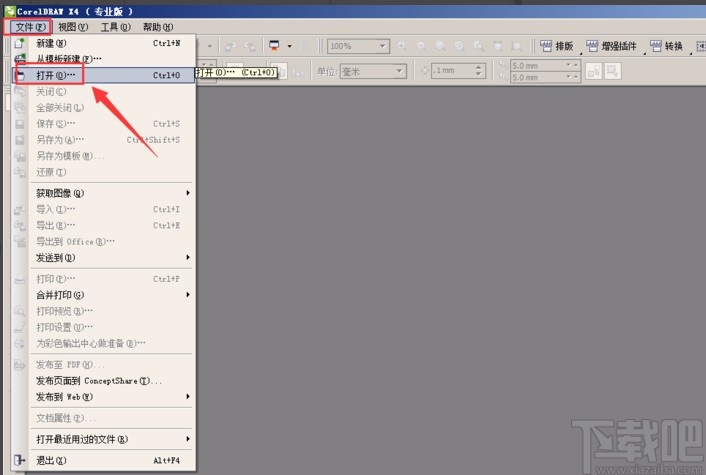
Task: Expand the 发送到 submenu
Action: click(104, 258)
